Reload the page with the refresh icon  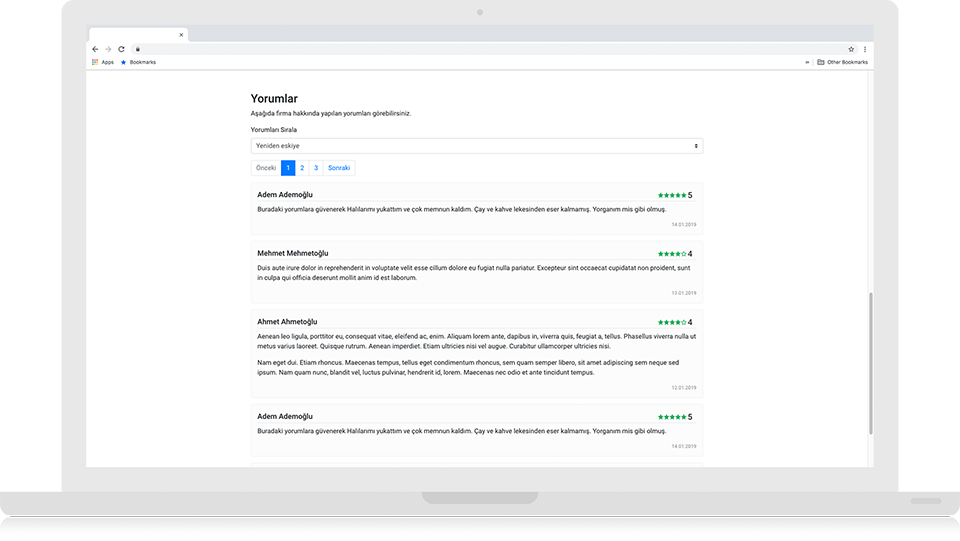point(121,49)
